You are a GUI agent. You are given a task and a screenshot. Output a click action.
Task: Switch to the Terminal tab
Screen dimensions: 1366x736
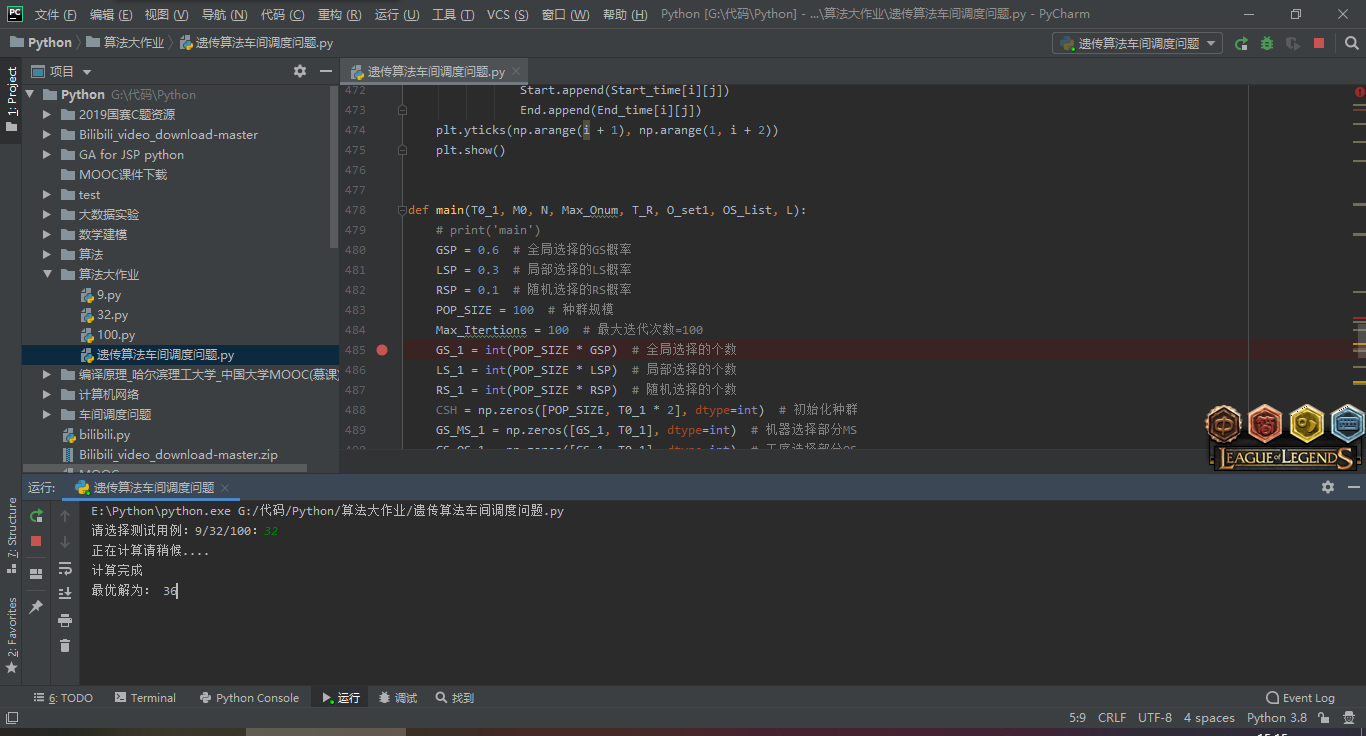[x=145, y=698]
